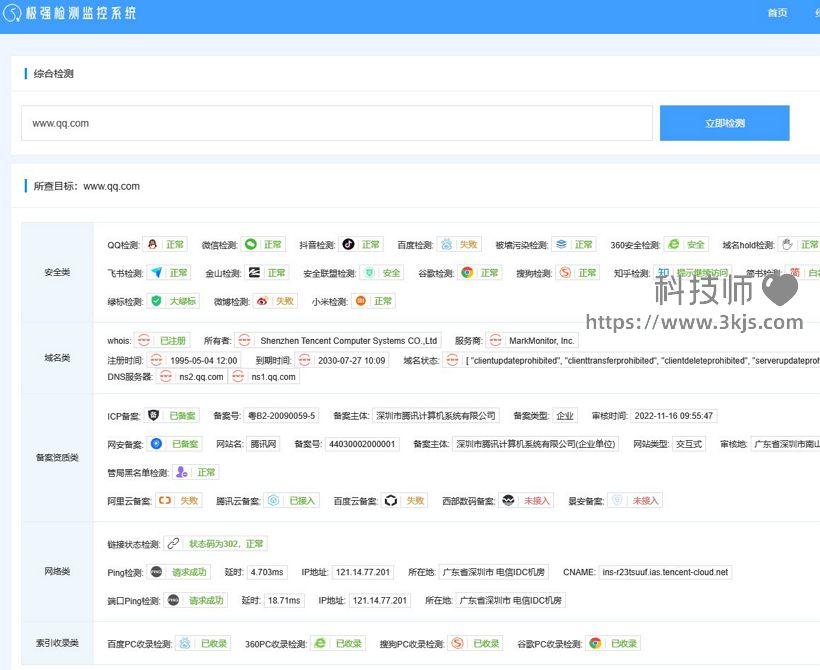Click the Baidu paw icon for 百度检测
The image size is (820, 670).
click(446, 244)
